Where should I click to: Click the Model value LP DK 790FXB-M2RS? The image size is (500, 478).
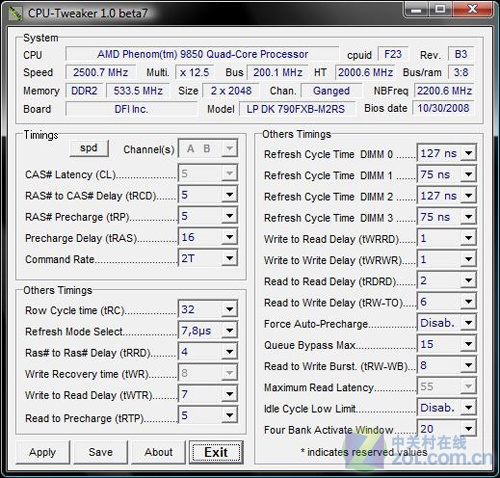(297, 109)
